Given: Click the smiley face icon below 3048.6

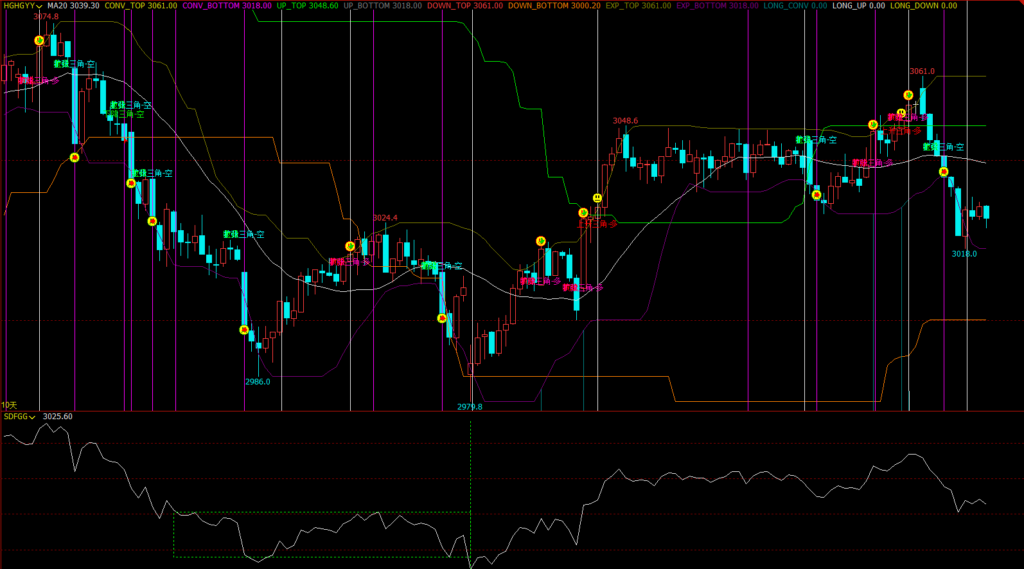Looking at the screenshot, I should 597,198.
